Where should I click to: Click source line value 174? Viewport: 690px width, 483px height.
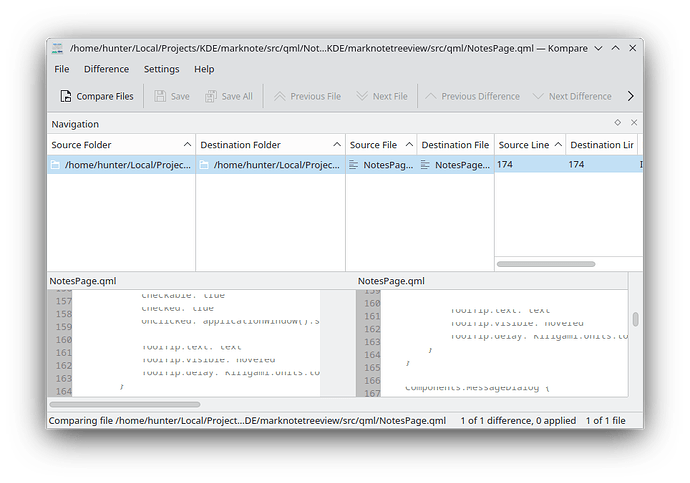click(x=505, y=165)
